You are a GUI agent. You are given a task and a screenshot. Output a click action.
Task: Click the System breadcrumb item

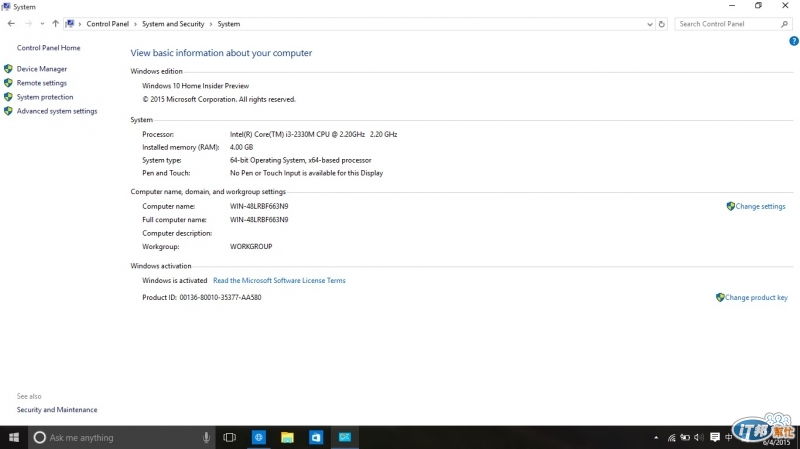[229, 24]
